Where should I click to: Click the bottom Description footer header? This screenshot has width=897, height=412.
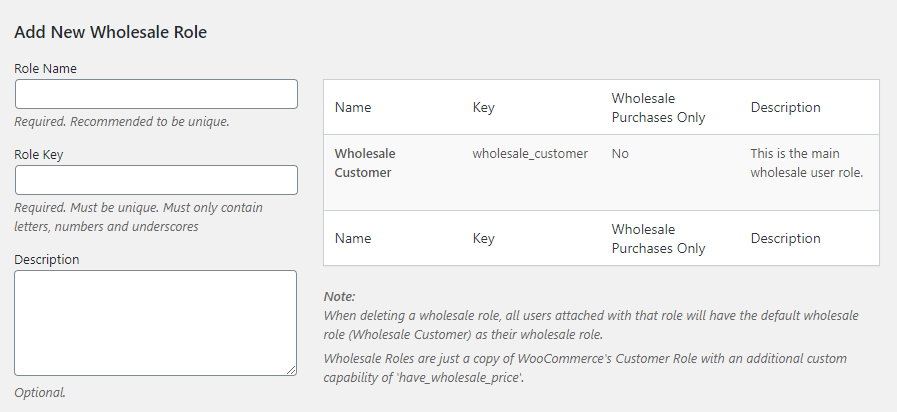coord(785,238)
